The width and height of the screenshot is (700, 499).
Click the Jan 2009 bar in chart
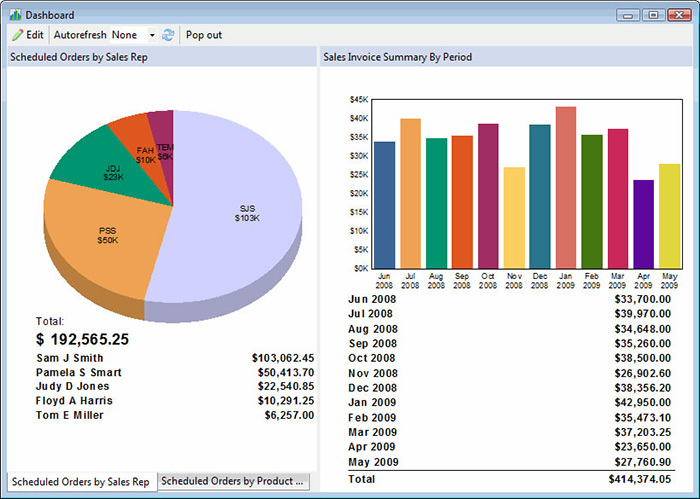coord(566,190)
